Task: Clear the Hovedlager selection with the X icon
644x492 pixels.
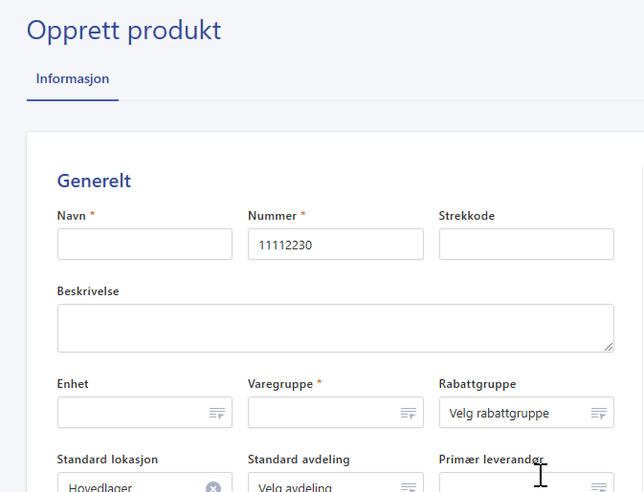Action: point(213,487)
